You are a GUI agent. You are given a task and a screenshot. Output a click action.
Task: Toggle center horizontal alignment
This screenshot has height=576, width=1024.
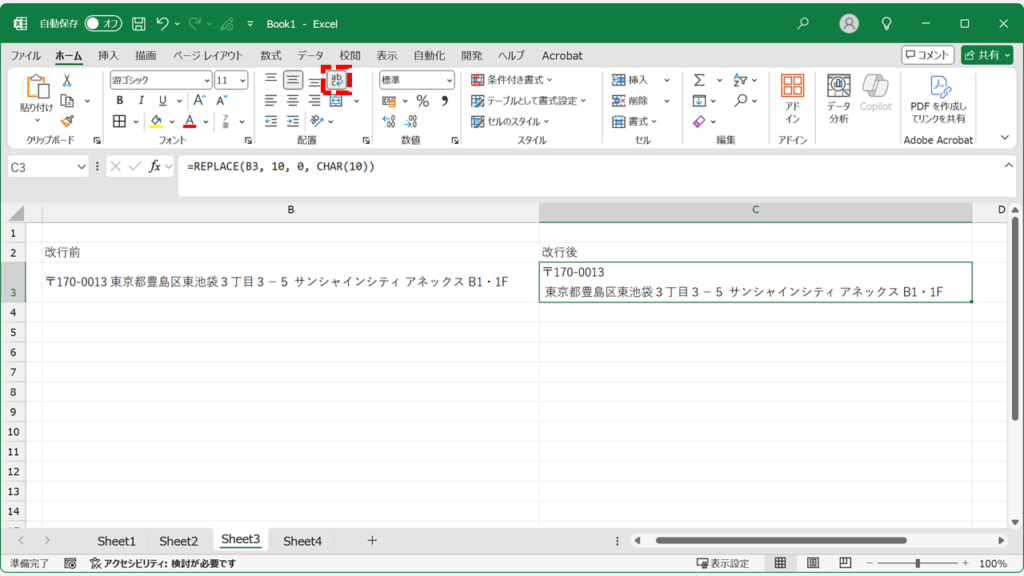click(293, 101)
